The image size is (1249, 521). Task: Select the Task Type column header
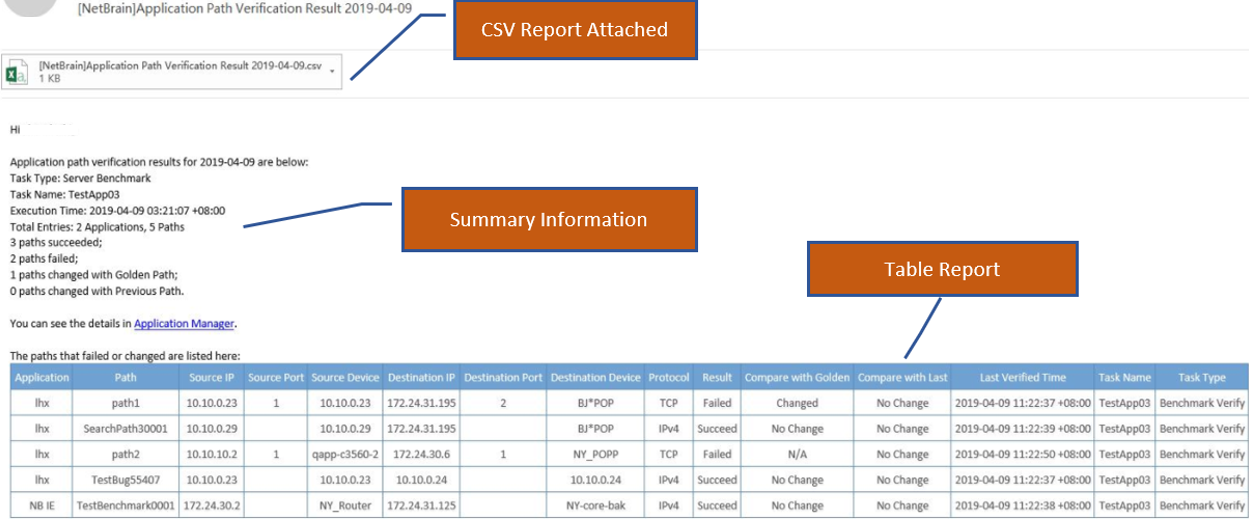(x=1202, y=378)
